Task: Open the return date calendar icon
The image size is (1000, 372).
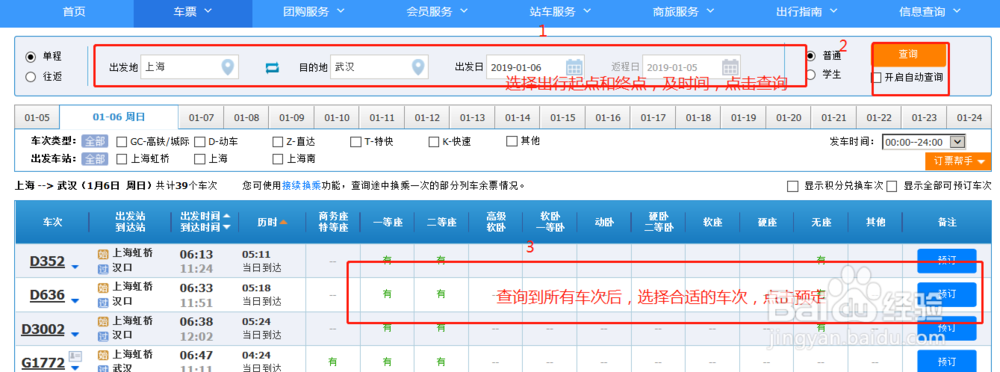Action: click(x=730, y=67)
